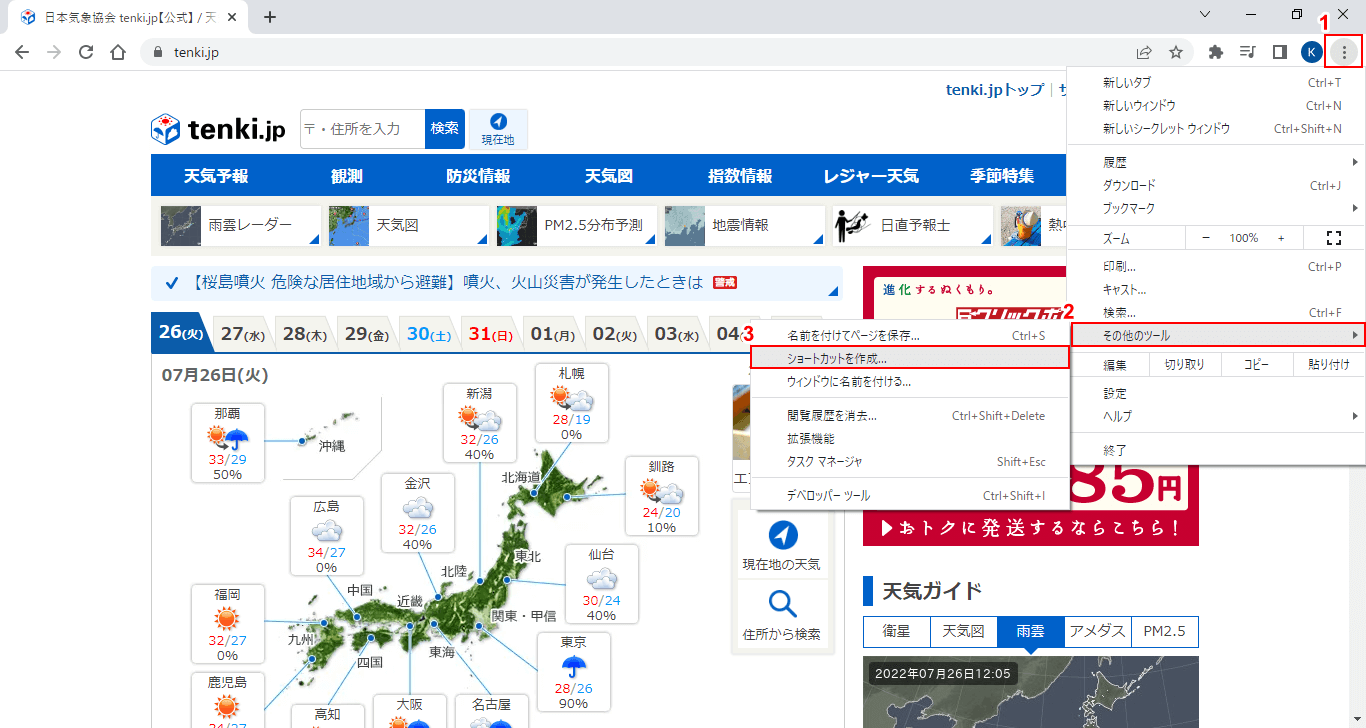Click レジャー天気 in navigation bar
The width and height of the screenshot is (1366, 728).
coord(871,176)
